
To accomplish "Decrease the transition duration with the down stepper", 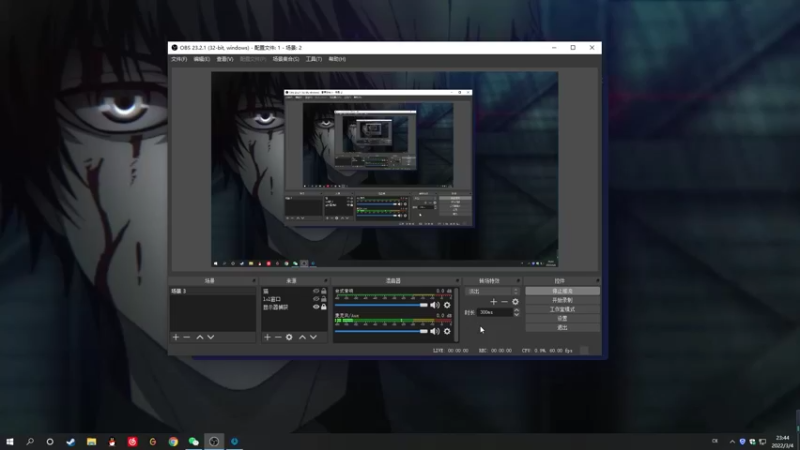I will 516,315.
